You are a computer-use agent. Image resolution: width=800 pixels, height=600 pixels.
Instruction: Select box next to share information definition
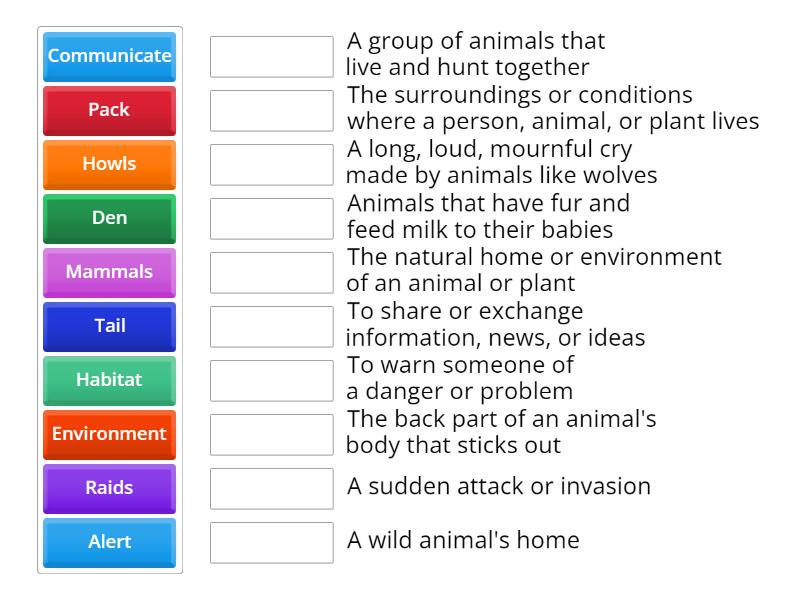272,327
